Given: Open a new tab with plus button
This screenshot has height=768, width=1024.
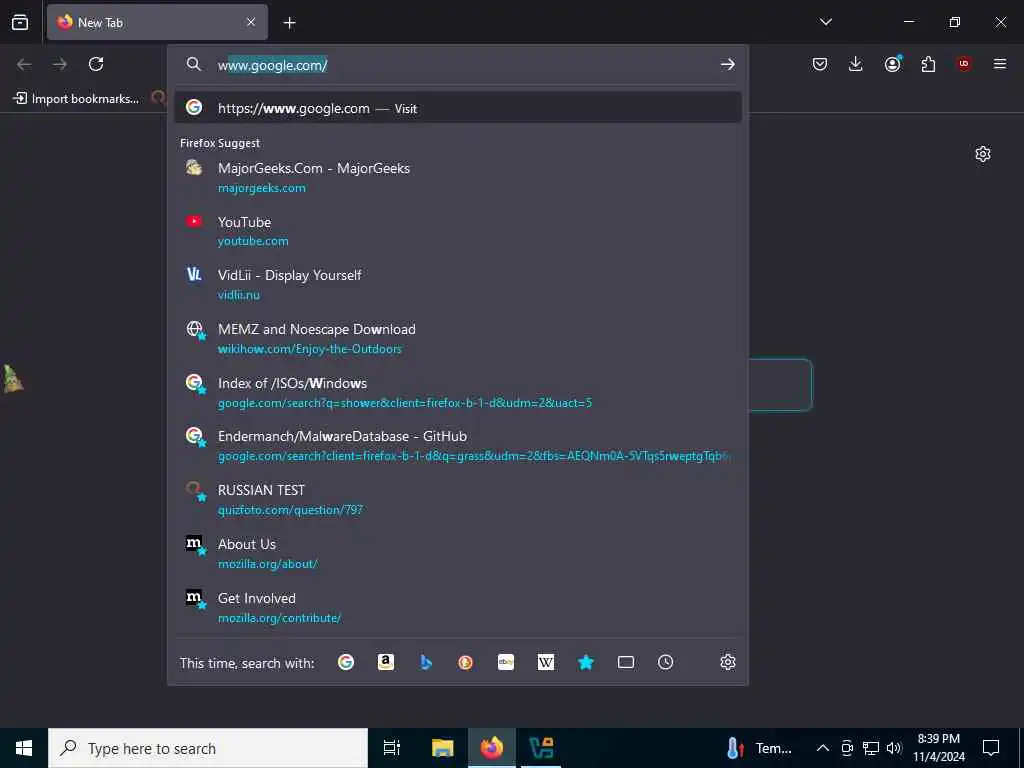Looking at the screenshot, I should click(289, 23).
